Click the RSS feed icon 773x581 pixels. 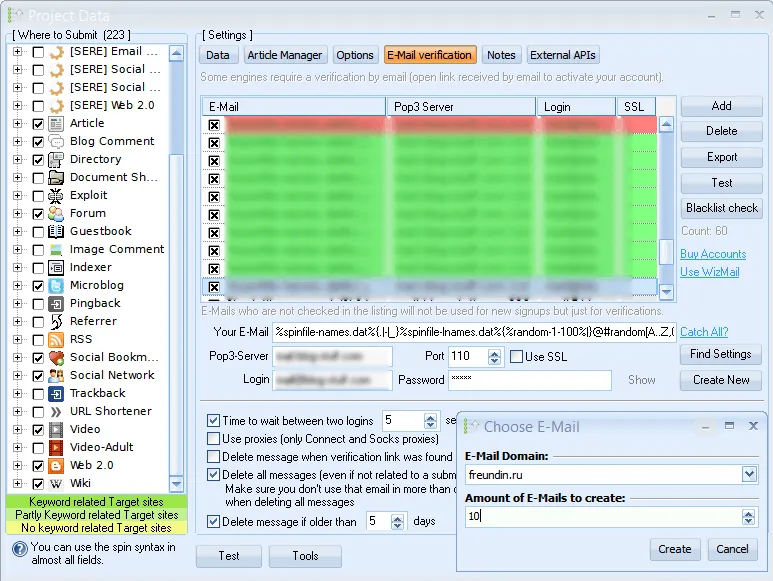(x=57, y=339)
